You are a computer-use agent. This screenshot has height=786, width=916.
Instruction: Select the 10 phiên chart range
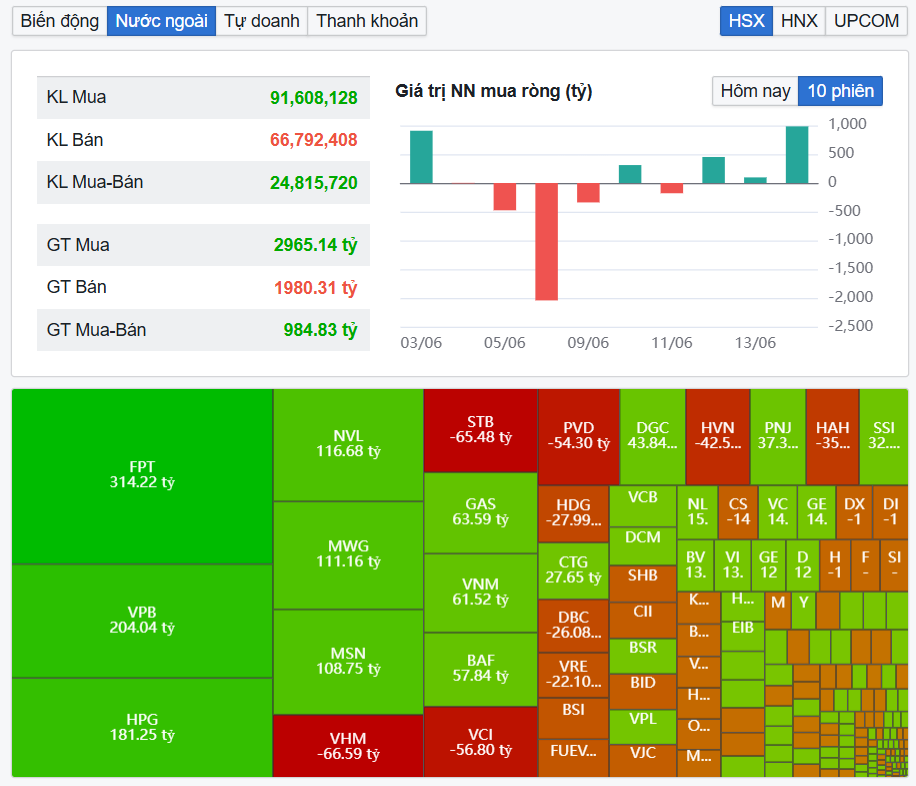[840, 91]
